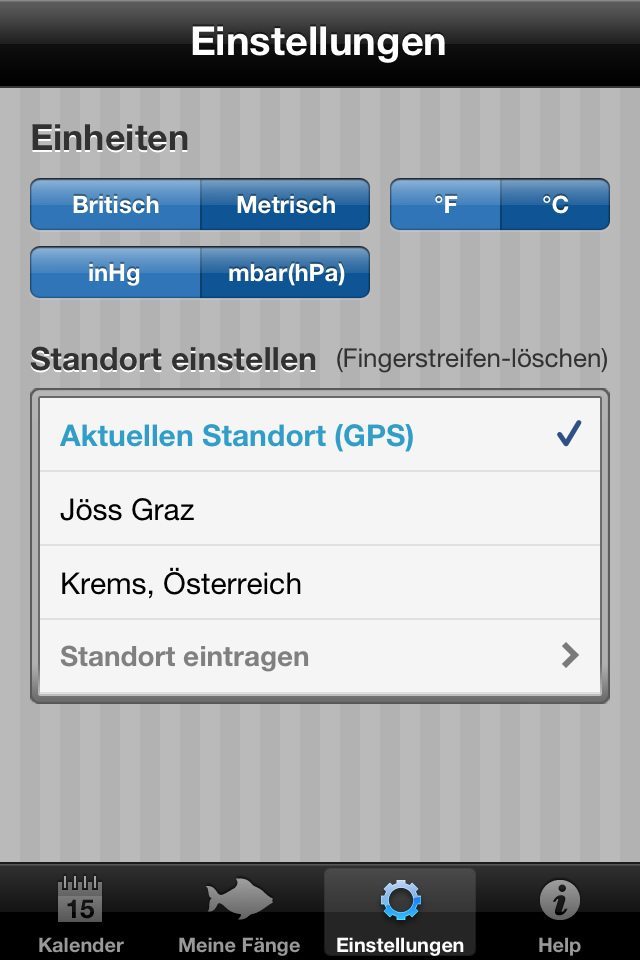Choose Aktuellen Standort (GPS) location
The height and width of the screenshot is (960, 640).
[237, 435]
